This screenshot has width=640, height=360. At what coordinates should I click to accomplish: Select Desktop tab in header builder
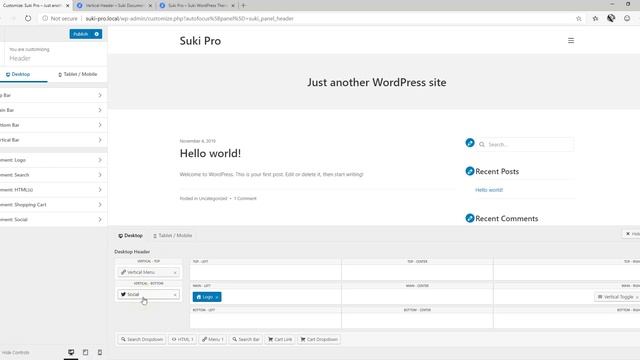point(131,236)
